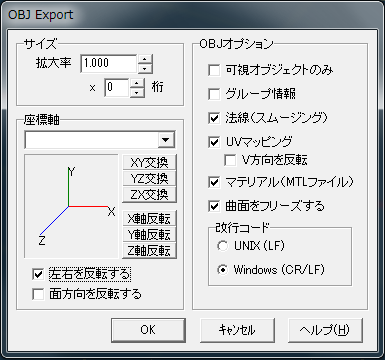
Task: Click the 拡大率 value field showing 1.000
Action: coord(109,63)
